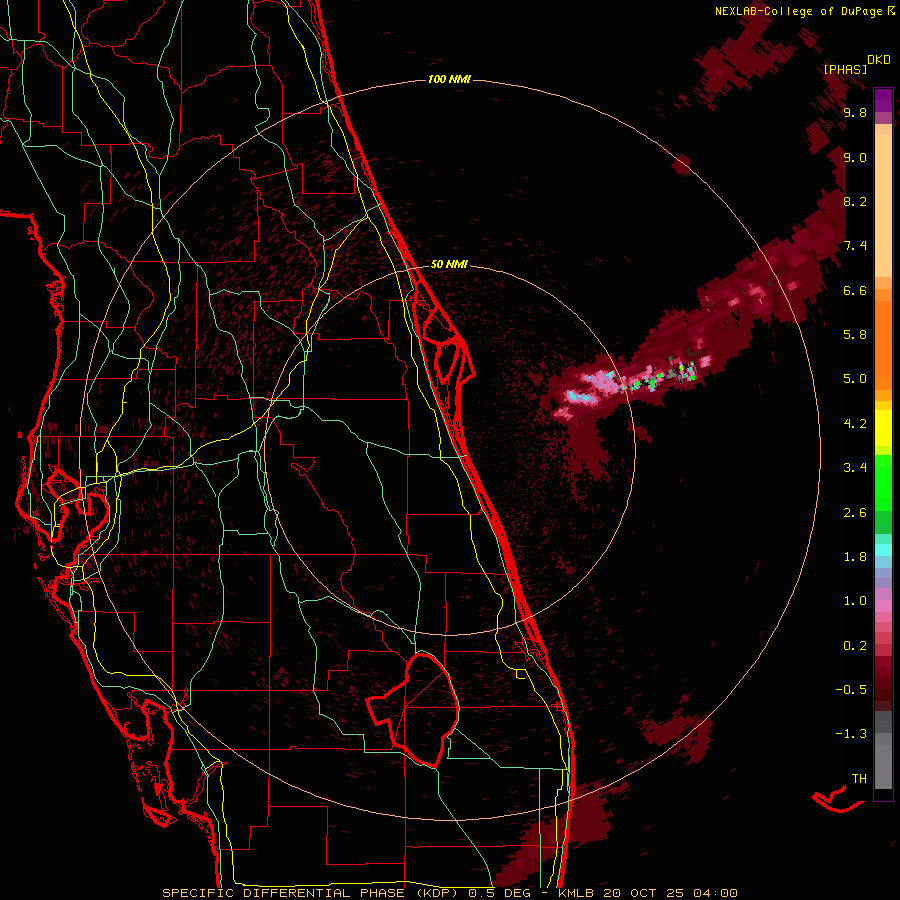Viewport: 900px width, 900px height.
Task: Click the 5.0 value on the color scale
Action: (x=855, y=379)
